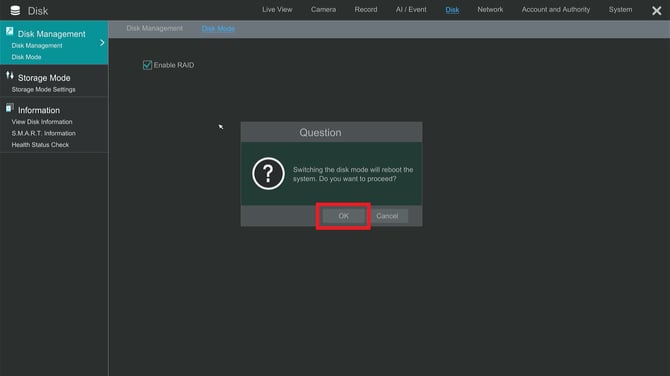This screenshot has height=376, width=670.
Task: Toggle the Enable RAID checkbox
Action: (147, 65)
